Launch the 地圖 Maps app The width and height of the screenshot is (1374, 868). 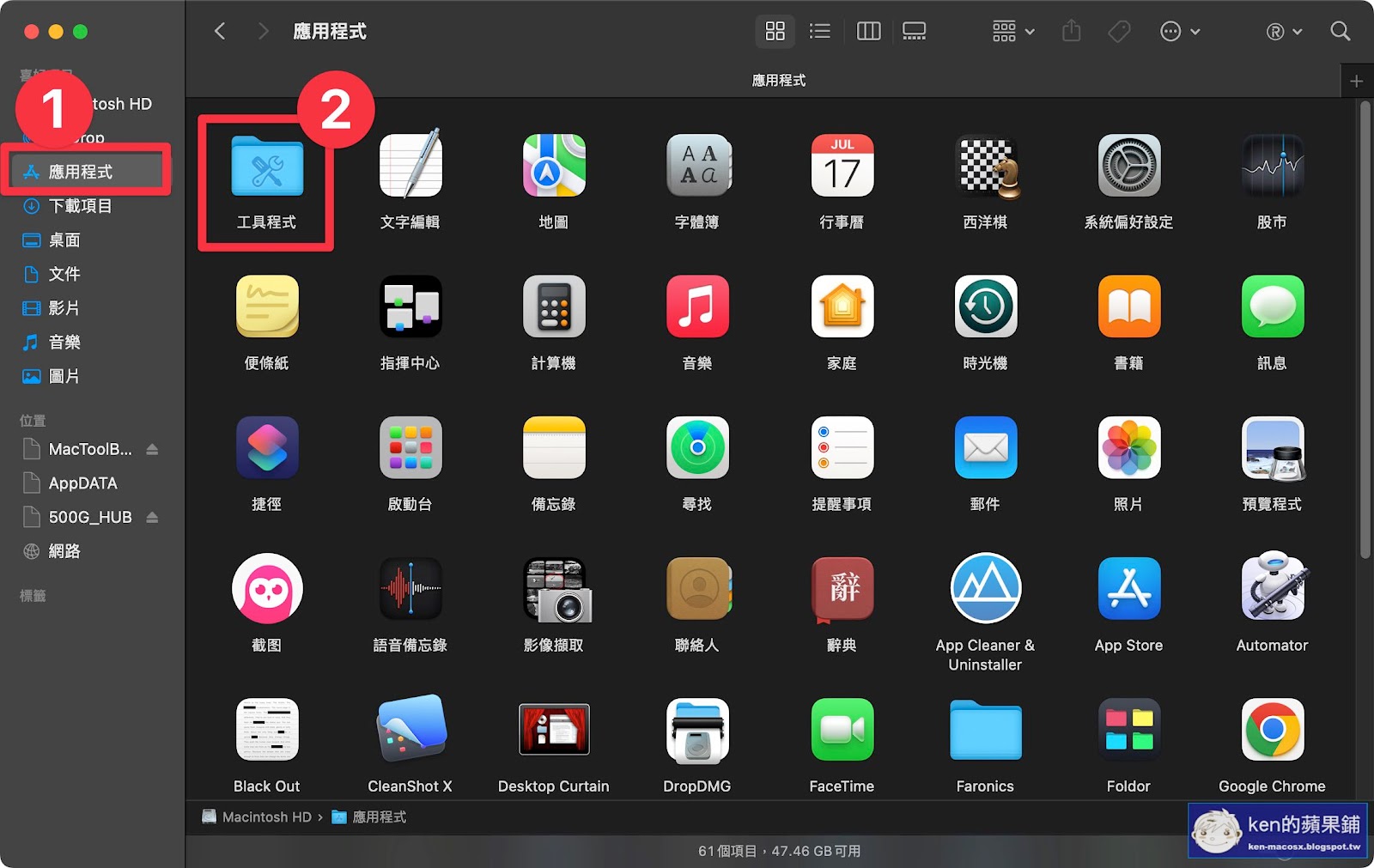pos(554,165)
